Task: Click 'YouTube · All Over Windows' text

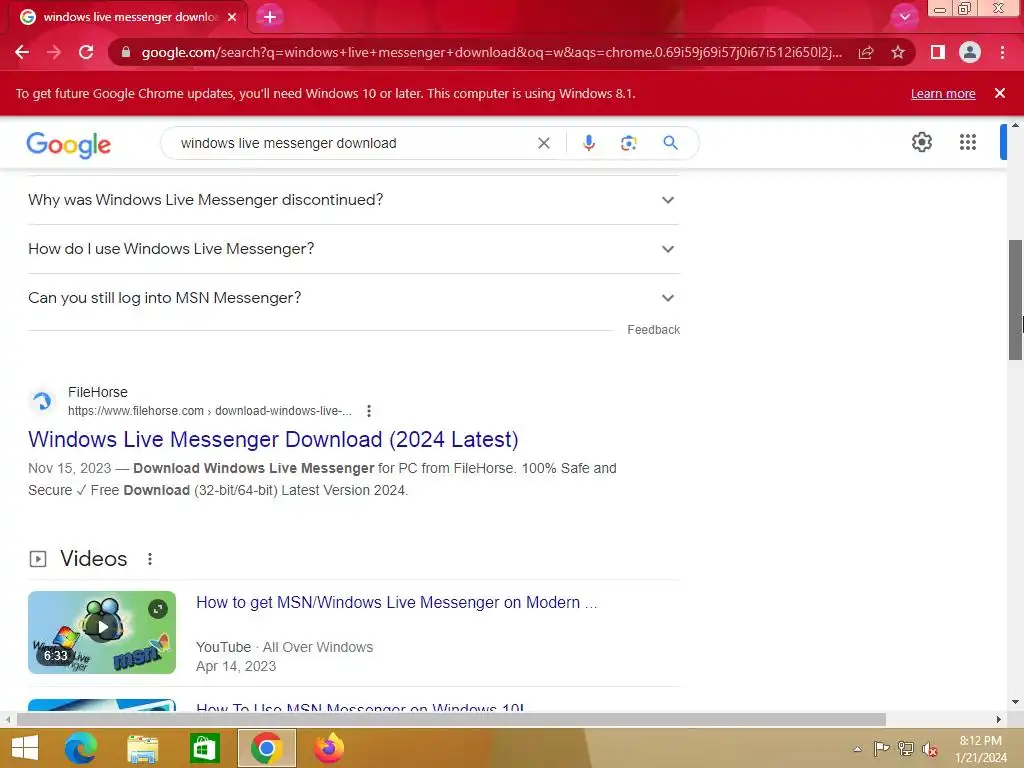Action: point(285,647)
